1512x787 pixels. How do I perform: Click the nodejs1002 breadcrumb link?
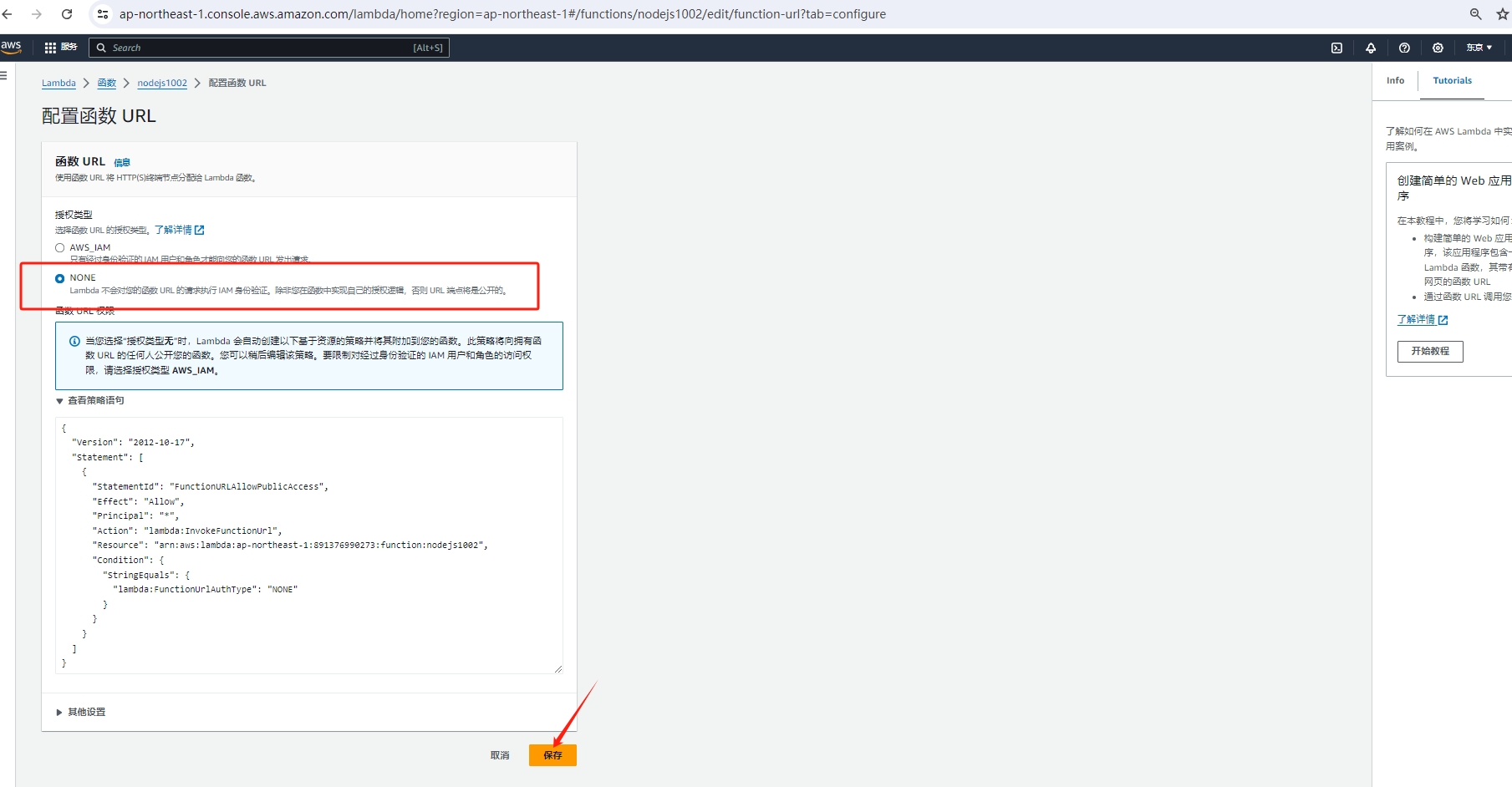162,83
